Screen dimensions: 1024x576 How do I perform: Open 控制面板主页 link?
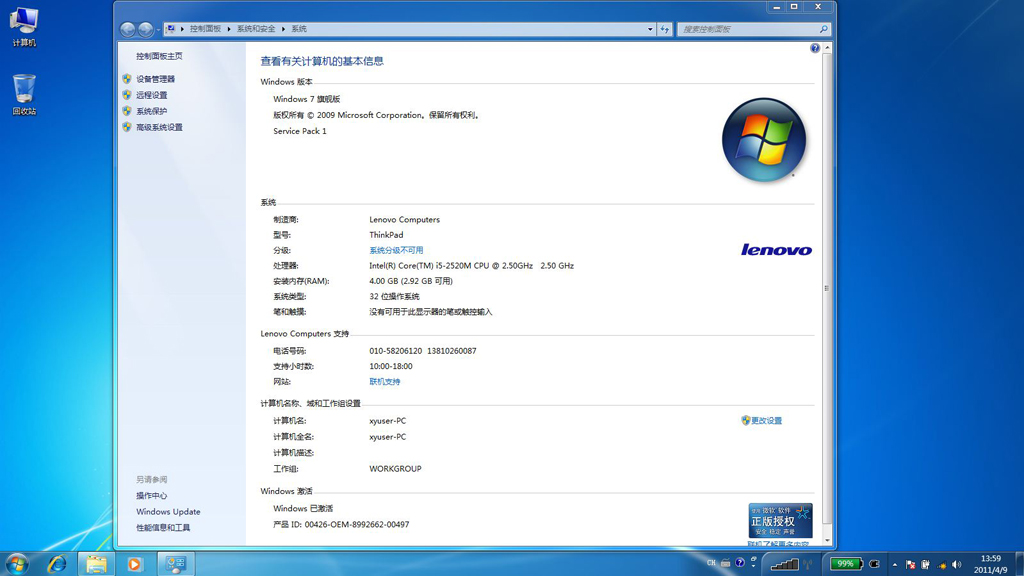click(x=159, y=56)
